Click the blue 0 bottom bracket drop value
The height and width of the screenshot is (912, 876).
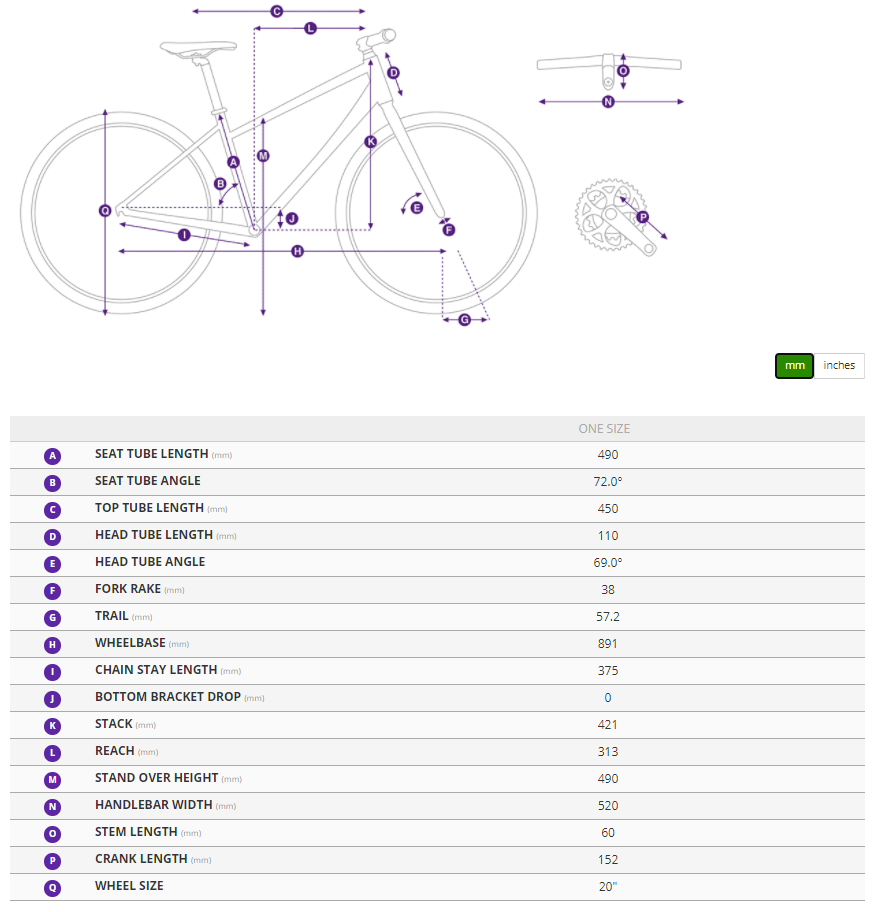(x=607, y=697)
